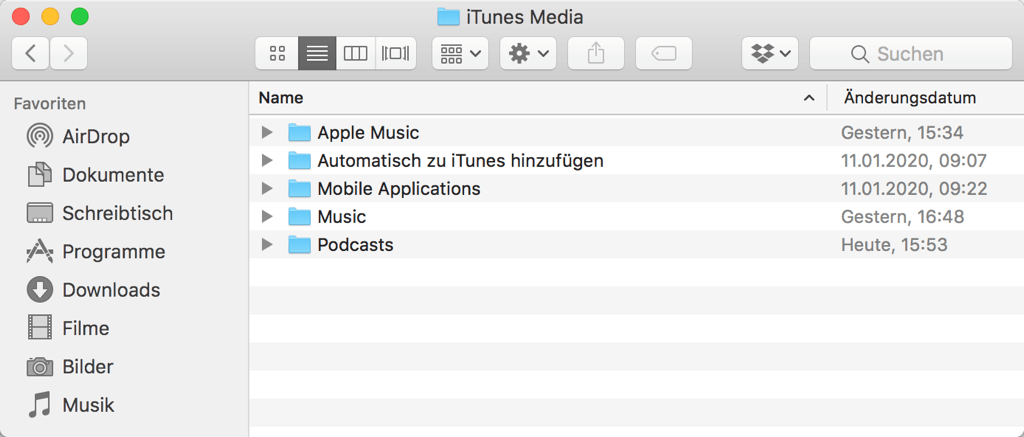Click the date Heute, 15:53
Viewport: 1024px width, 437px height.
pos(894,245)
